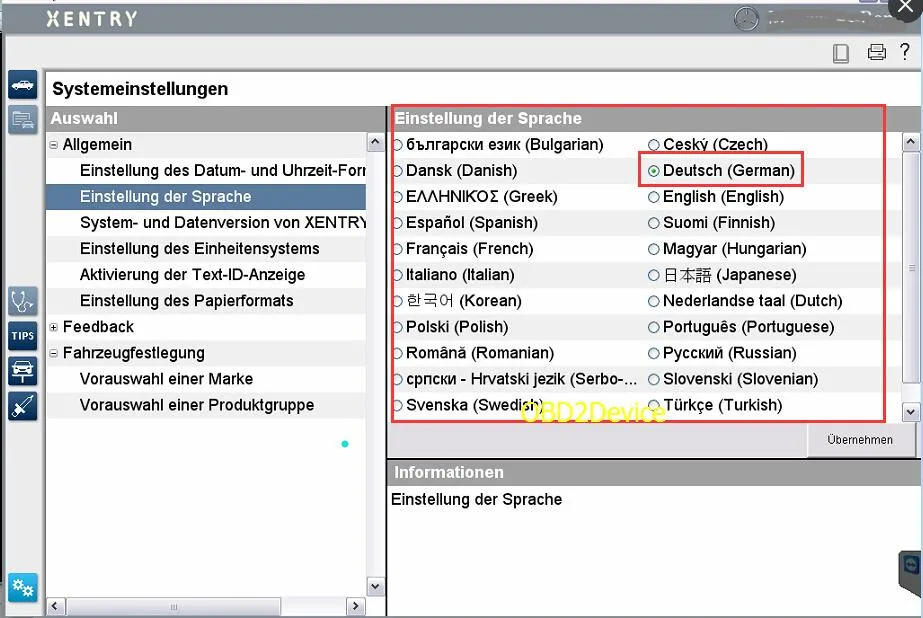Image resolution: width=923 pixels, height=618 pixels.
Task: Click Auswahl tree scroll down arrow
Action: pos(376,586)
